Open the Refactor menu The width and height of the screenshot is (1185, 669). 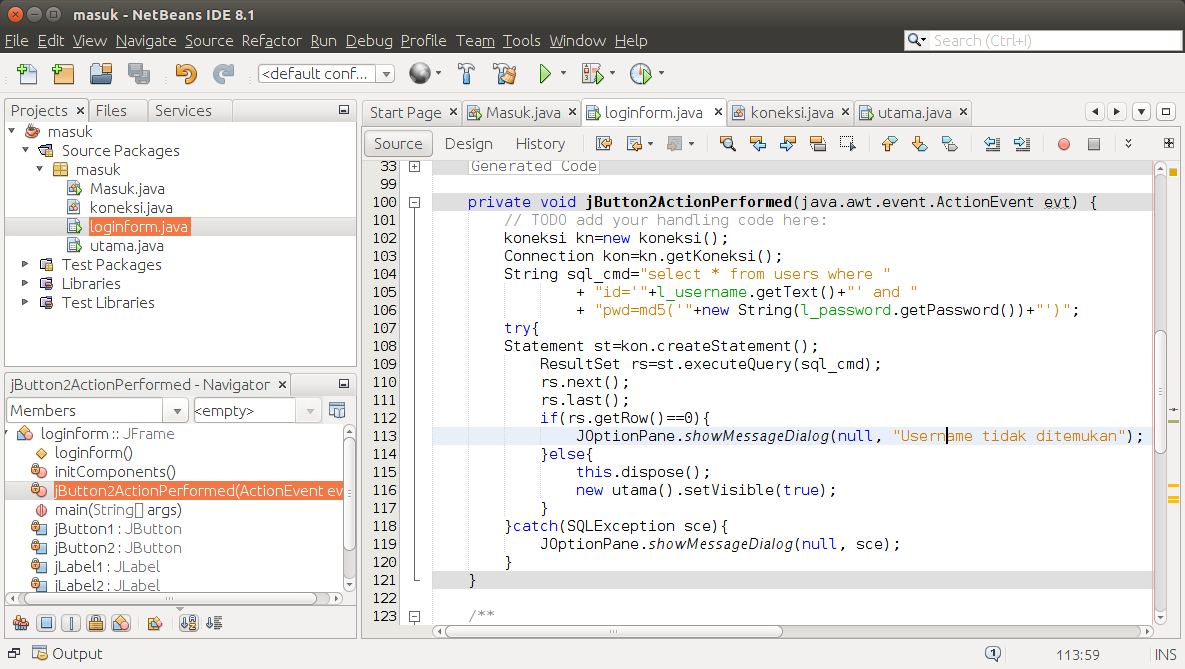[x=271, y=41]
